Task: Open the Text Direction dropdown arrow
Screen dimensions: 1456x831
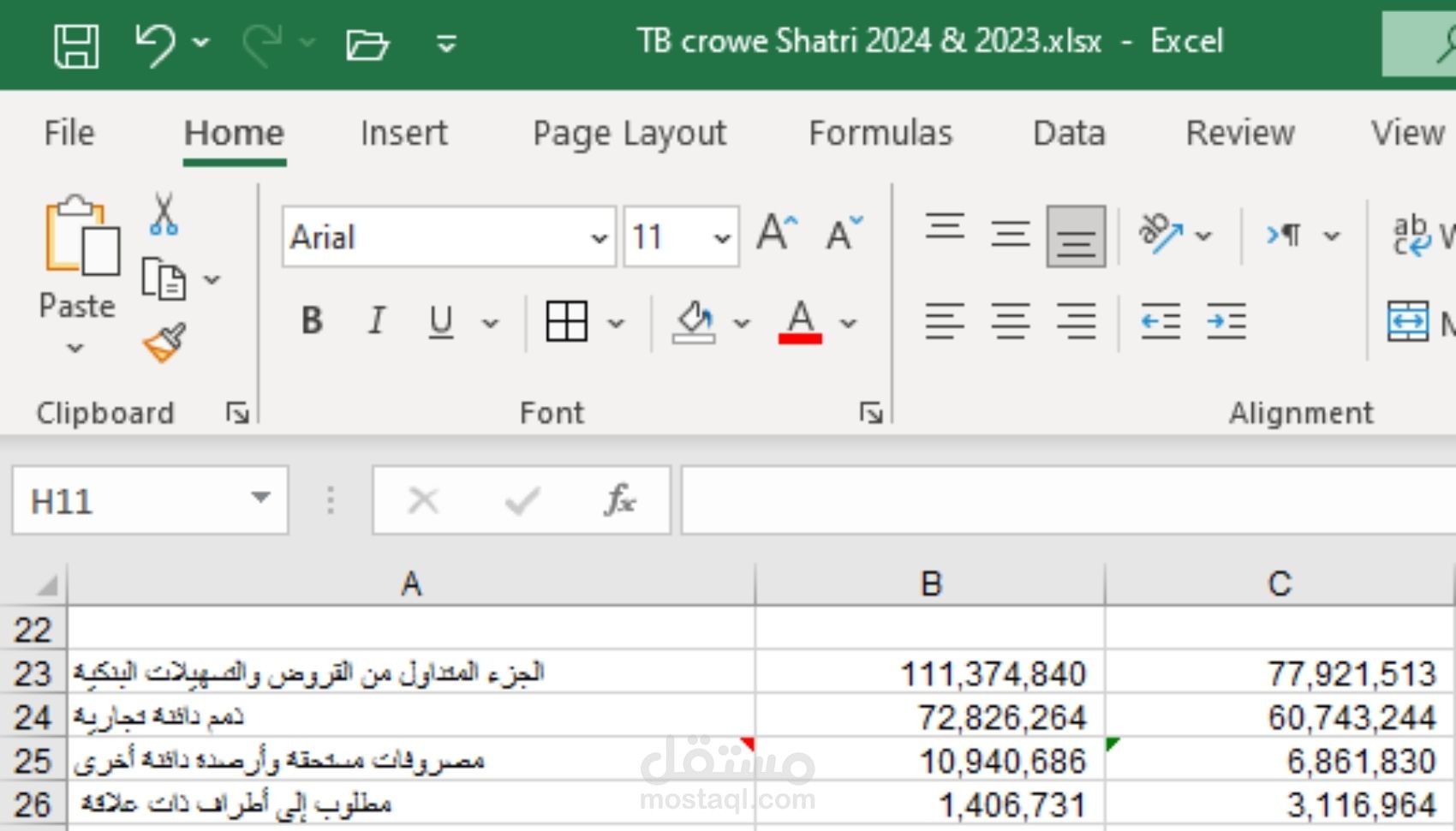Action: click(x=1332, y=236)
